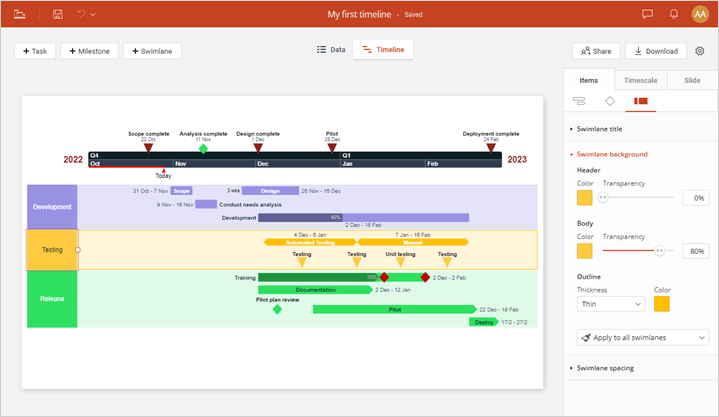Open notifications bell icon
This screenshot has width=719, height=417.
674,14
